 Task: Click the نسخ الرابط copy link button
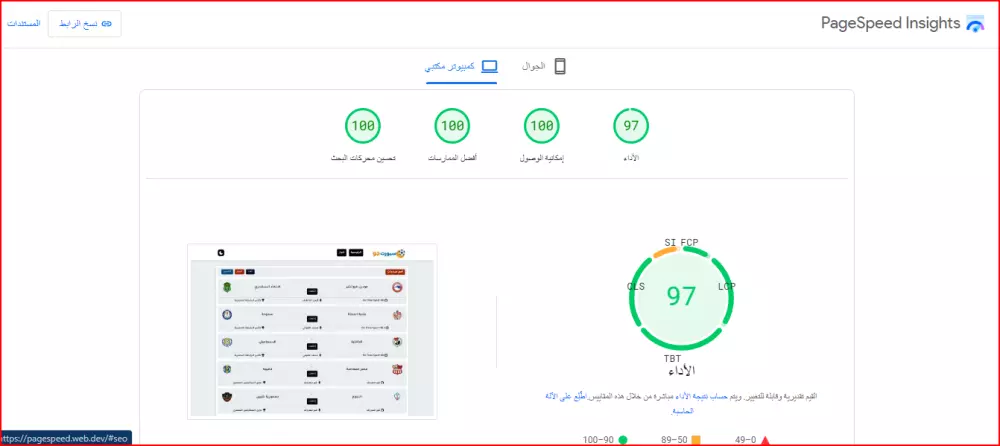tap(85, 24)
